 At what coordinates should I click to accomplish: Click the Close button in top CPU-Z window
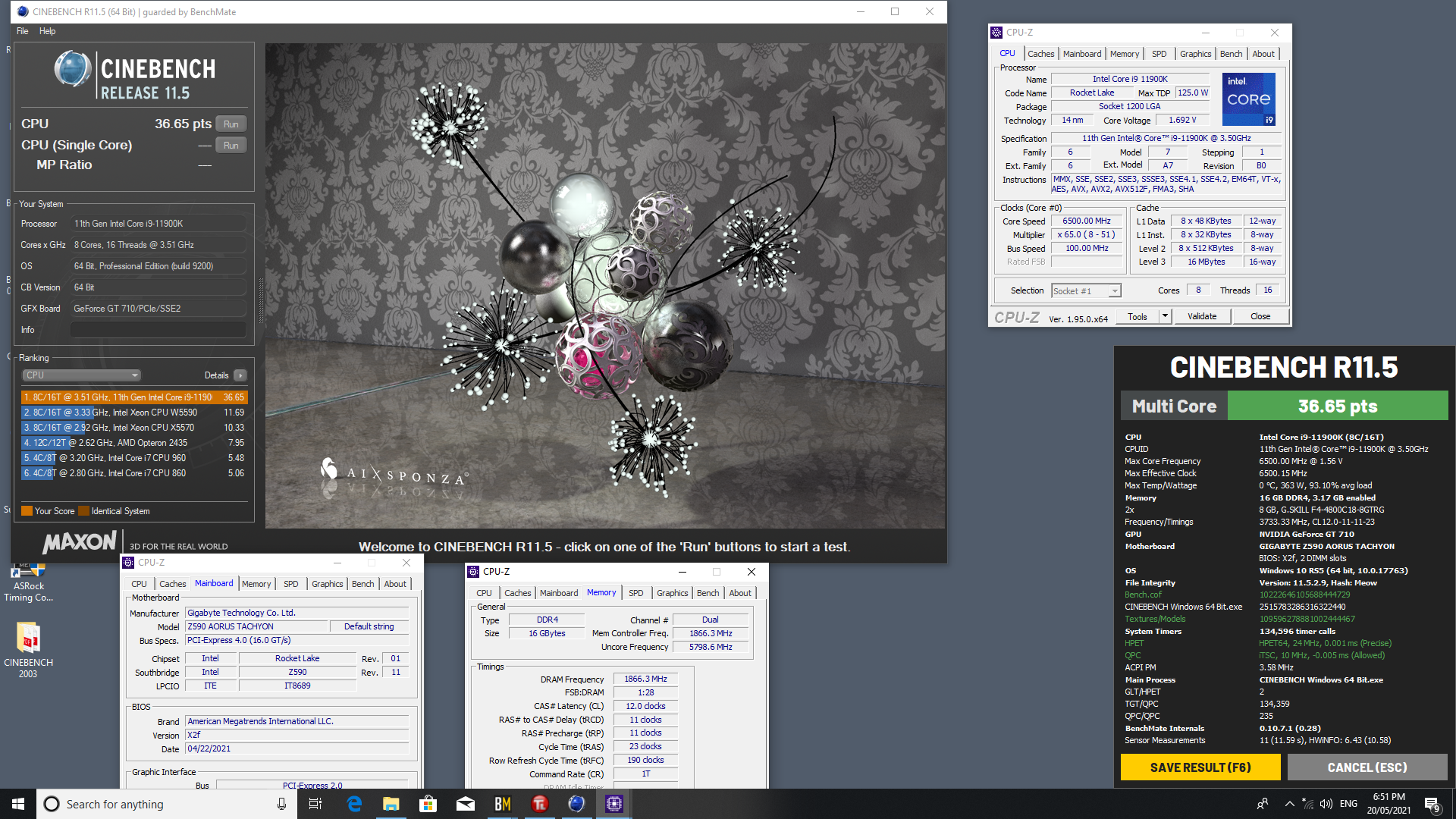pos(1260,316)
